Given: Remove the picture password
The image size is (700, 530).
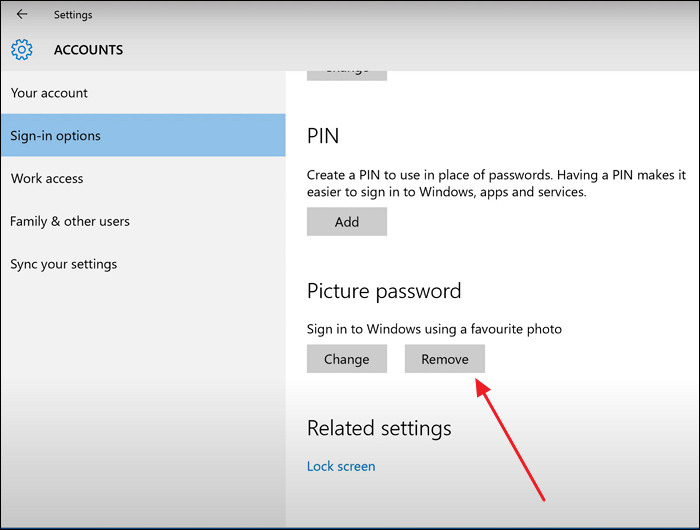Looking at the screenshot, I should (445, 359).
